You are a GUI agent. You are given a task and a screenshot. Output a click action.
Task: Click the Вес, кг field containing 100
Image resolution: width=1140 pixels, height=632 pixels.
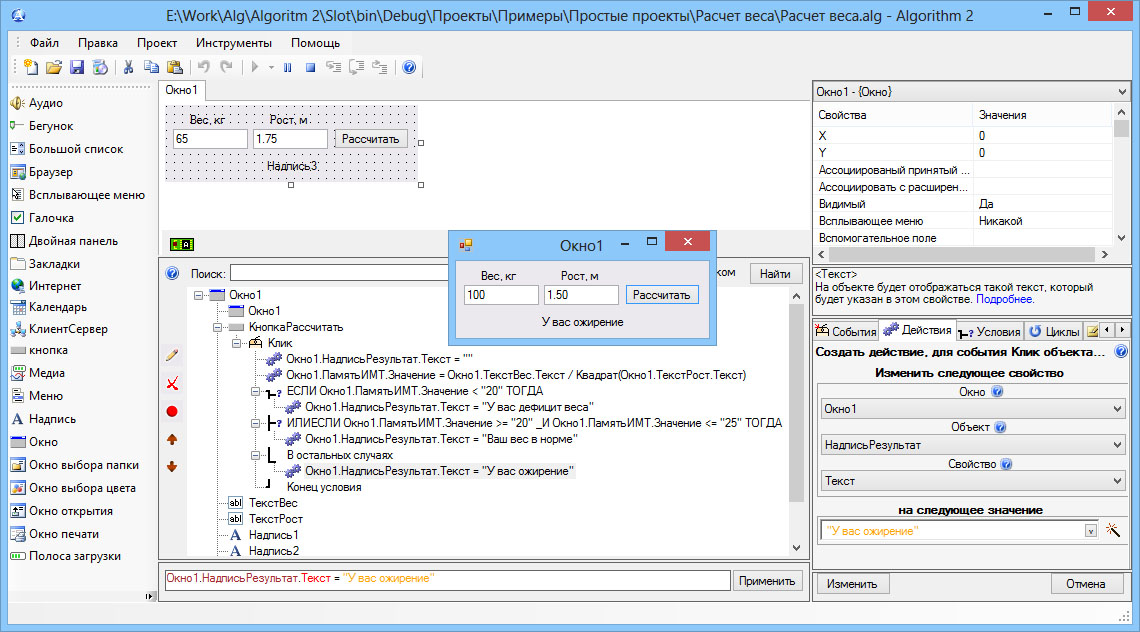501,295
